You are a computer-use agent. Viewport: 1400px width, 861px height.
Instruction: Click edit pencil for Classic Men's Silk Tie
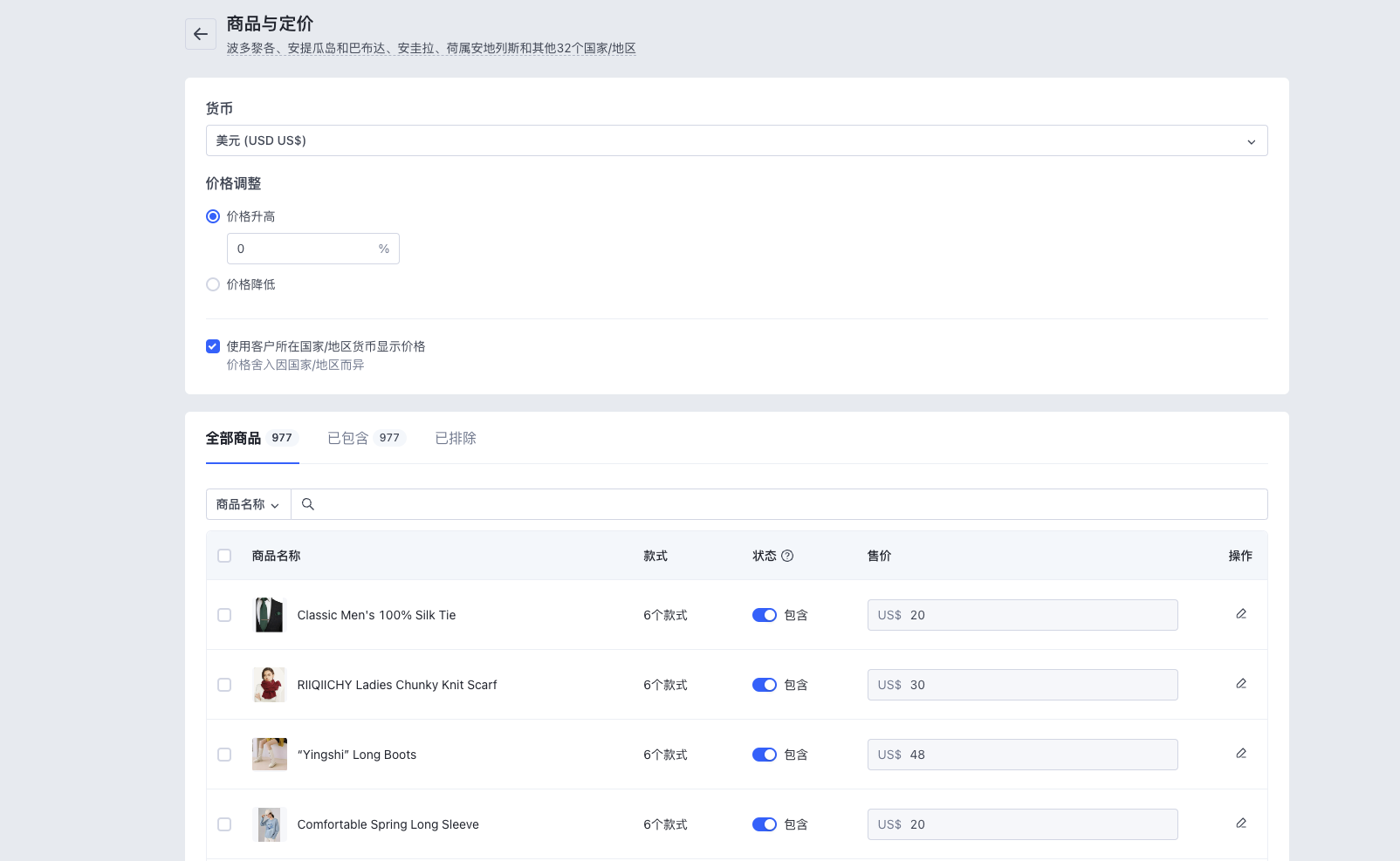[x=1240, y=614]
